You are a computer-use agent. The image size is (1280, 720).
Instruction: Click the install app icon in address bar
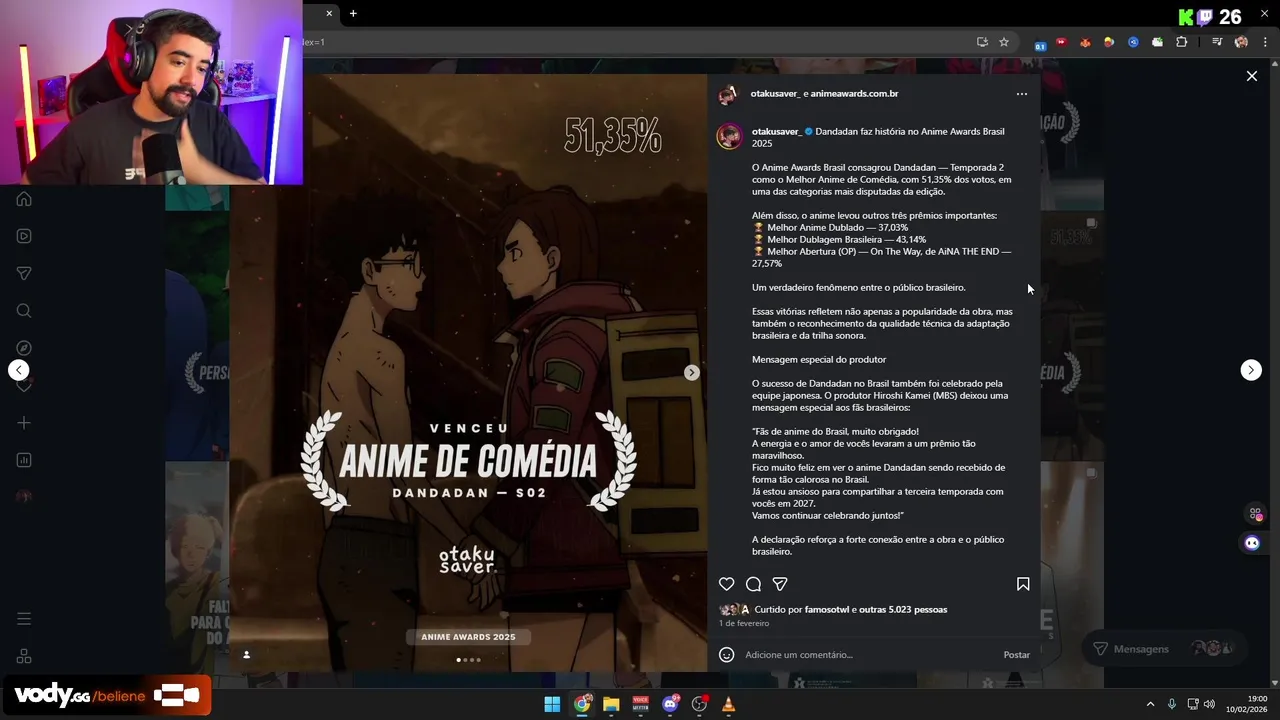tap(982, 42)
